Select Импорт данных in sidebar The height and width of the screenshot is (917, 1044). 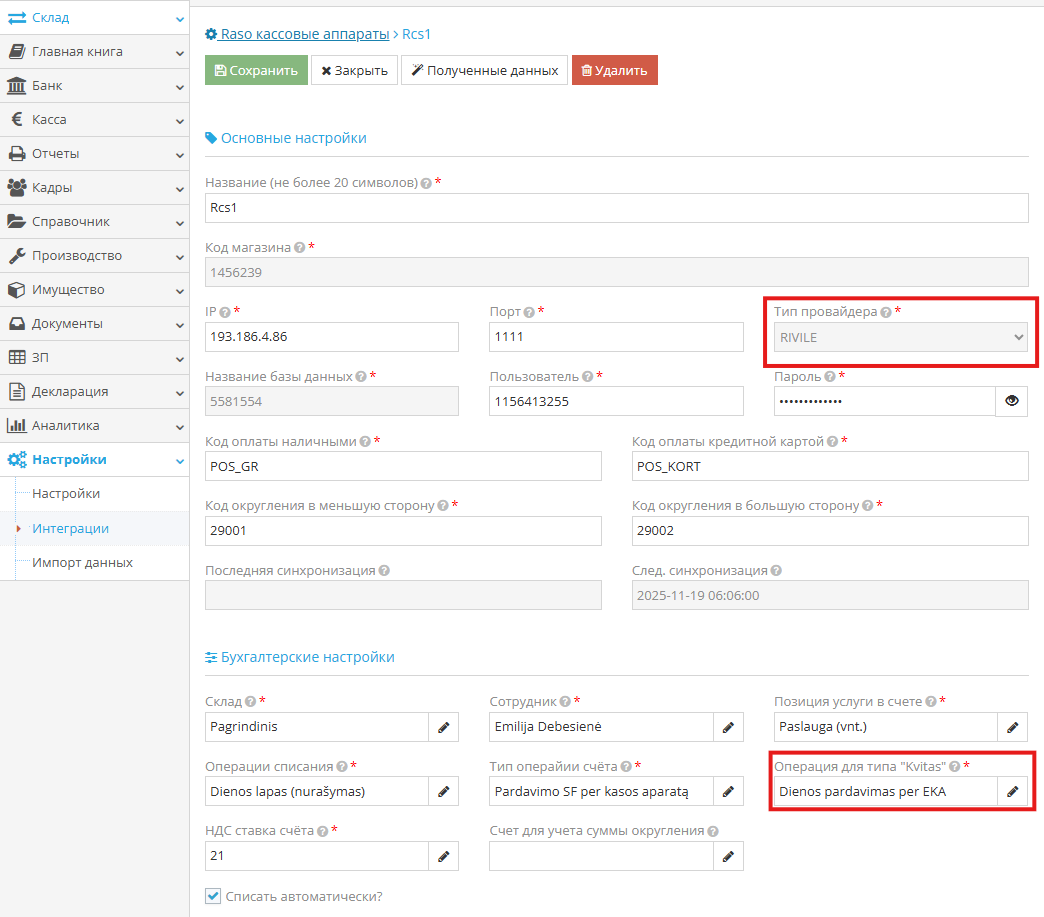pos(82,562)
